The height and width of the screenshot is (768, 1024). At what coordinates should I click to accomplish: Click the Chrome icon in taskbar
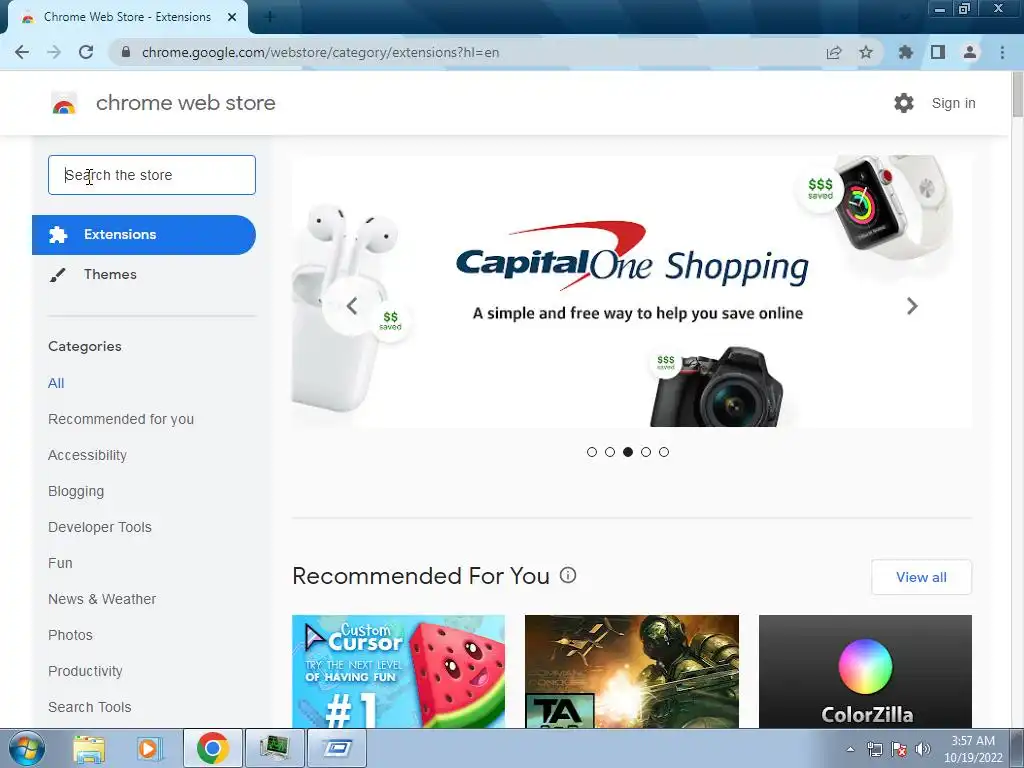click(213, 748)
